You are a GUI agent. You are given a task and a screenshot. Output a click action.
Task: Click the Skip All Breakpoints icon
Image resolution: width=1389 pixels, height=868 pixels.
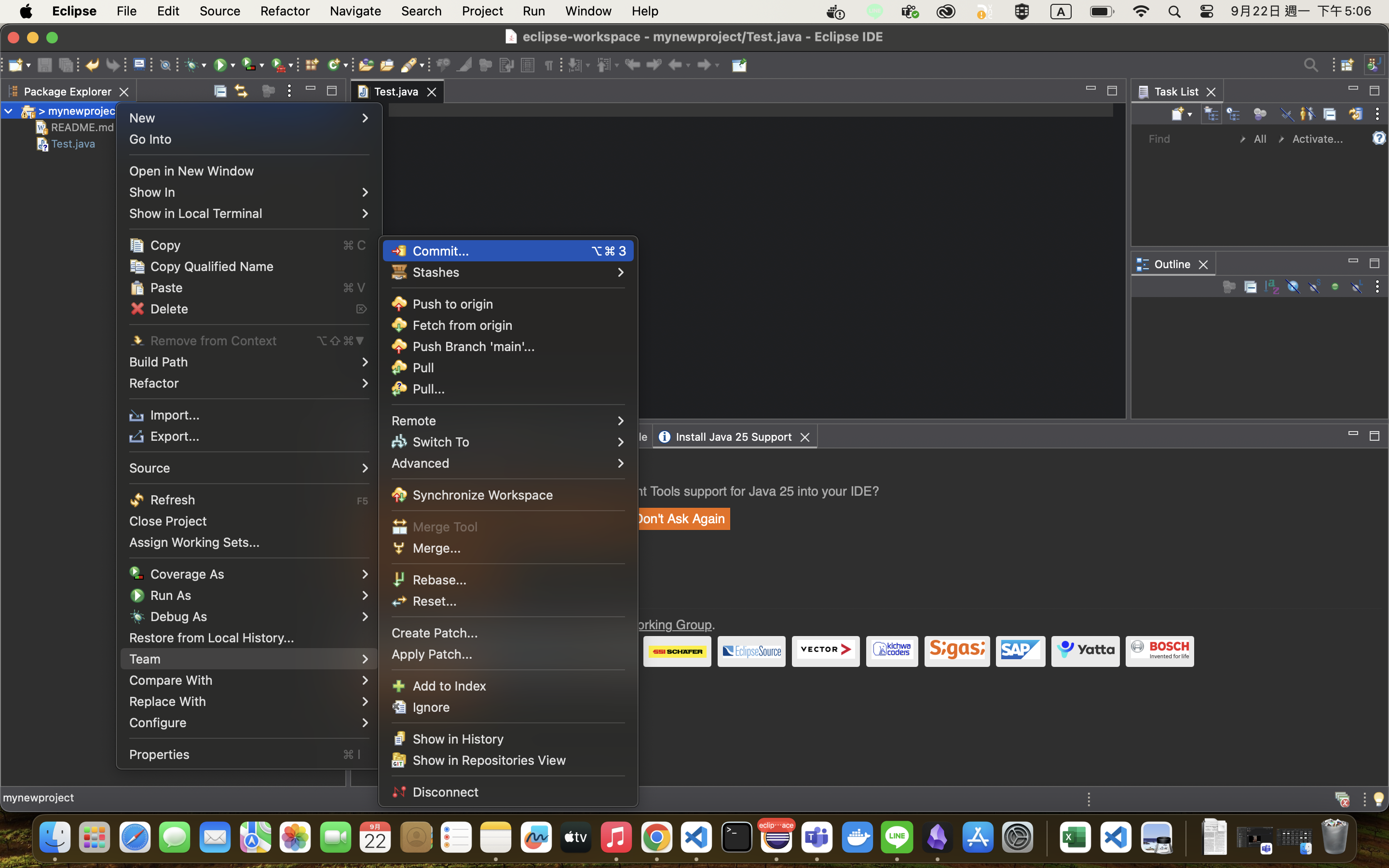[165, 65]
